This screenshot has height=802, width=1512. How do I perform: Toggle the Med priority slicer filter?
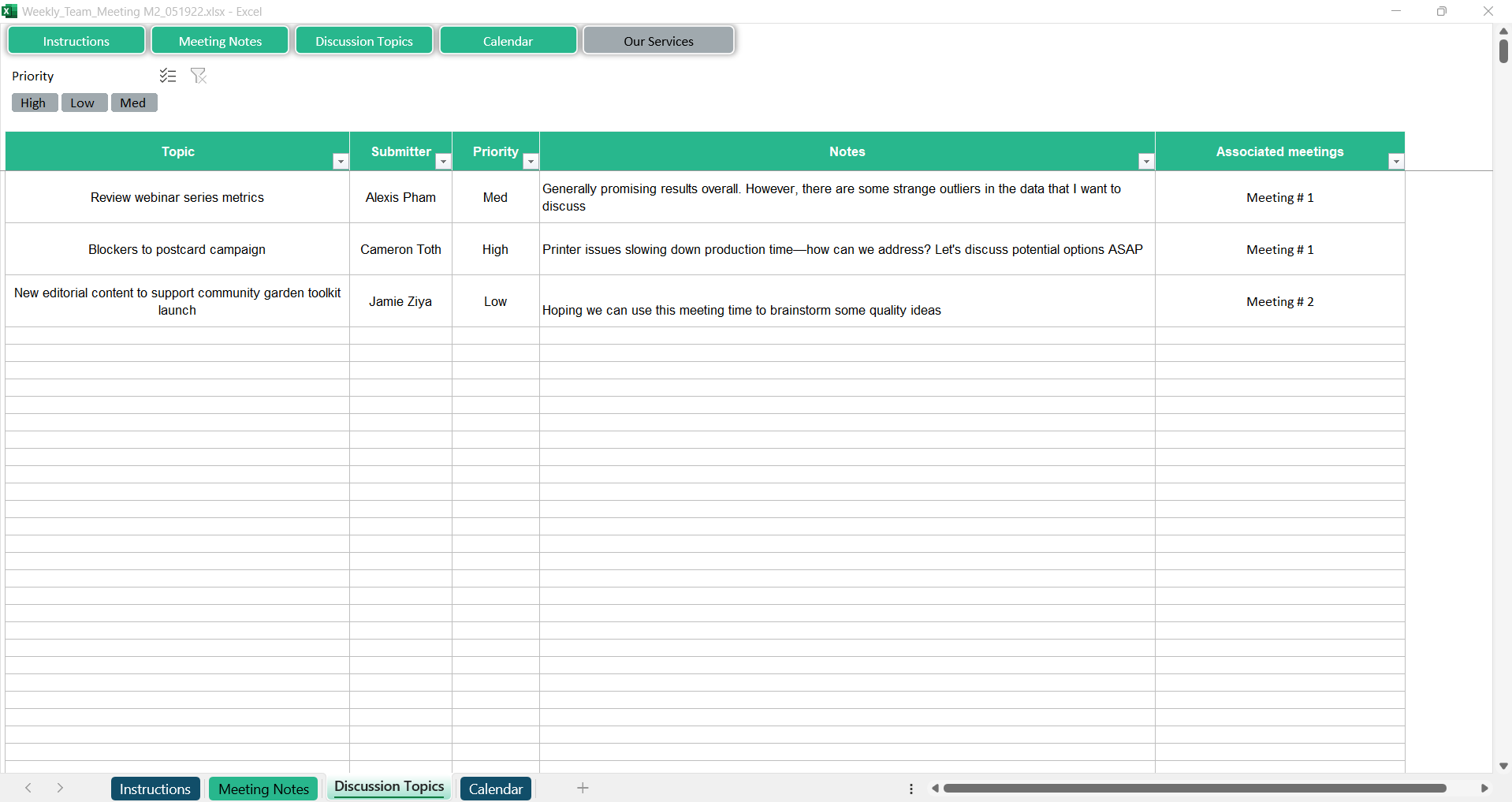133,103
